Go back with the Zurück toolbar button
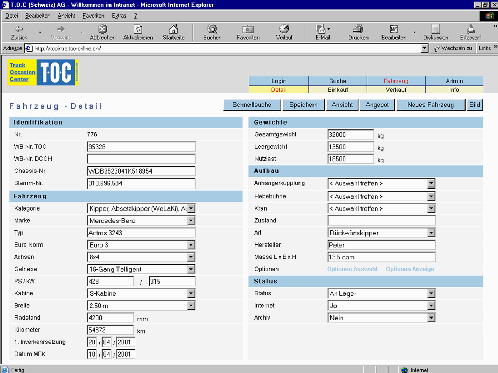The height and width of the screenshot is (373, 498). 19,32
